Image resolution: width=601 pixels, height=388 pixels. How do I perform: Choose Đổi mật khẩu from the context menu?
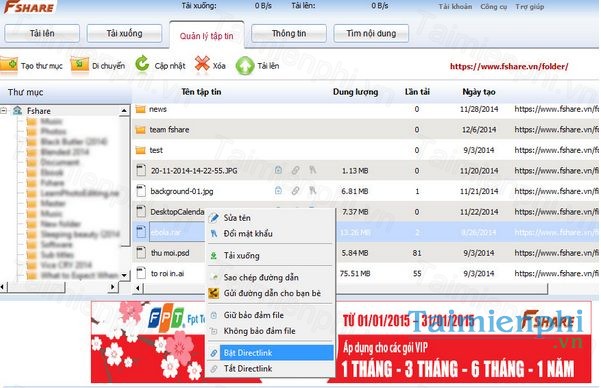click(248, 233)
